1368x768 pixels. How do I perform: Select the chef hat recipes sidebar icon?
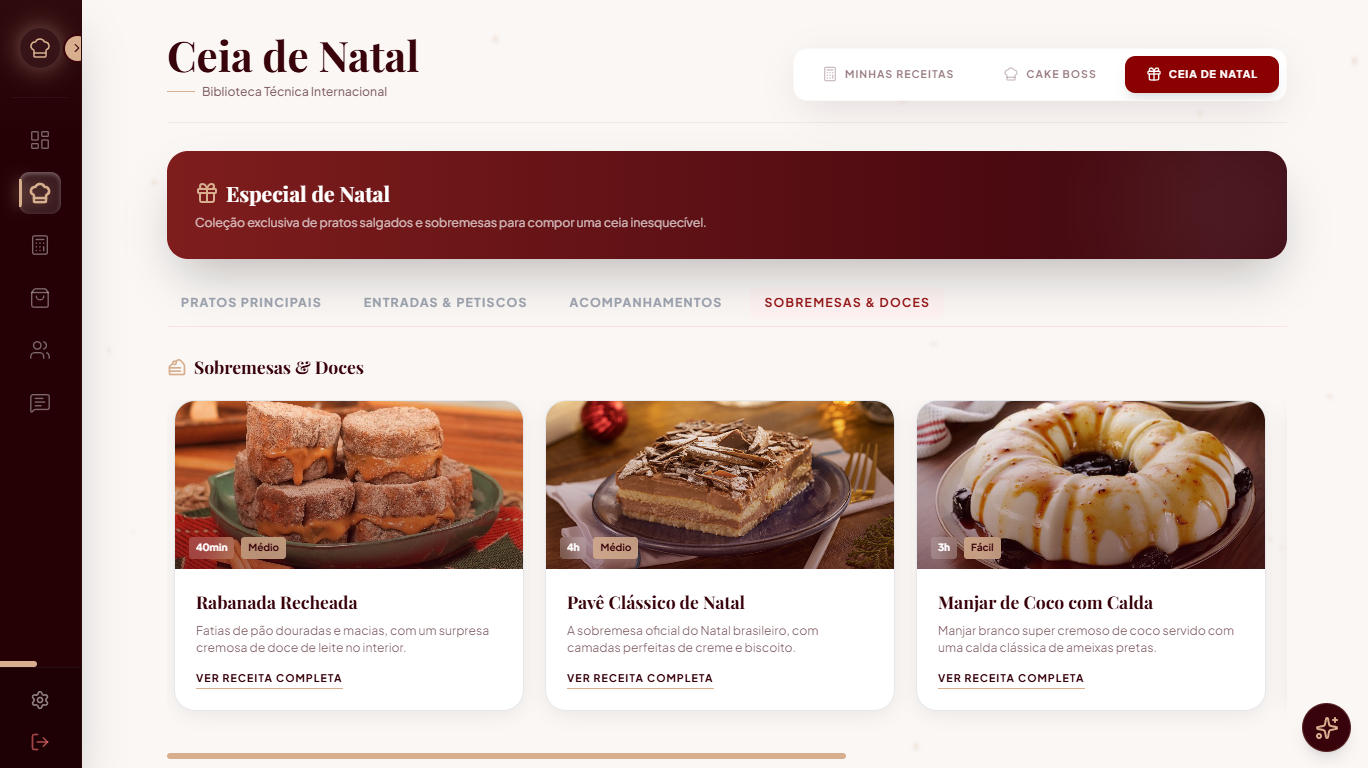[x=40, y=193]
